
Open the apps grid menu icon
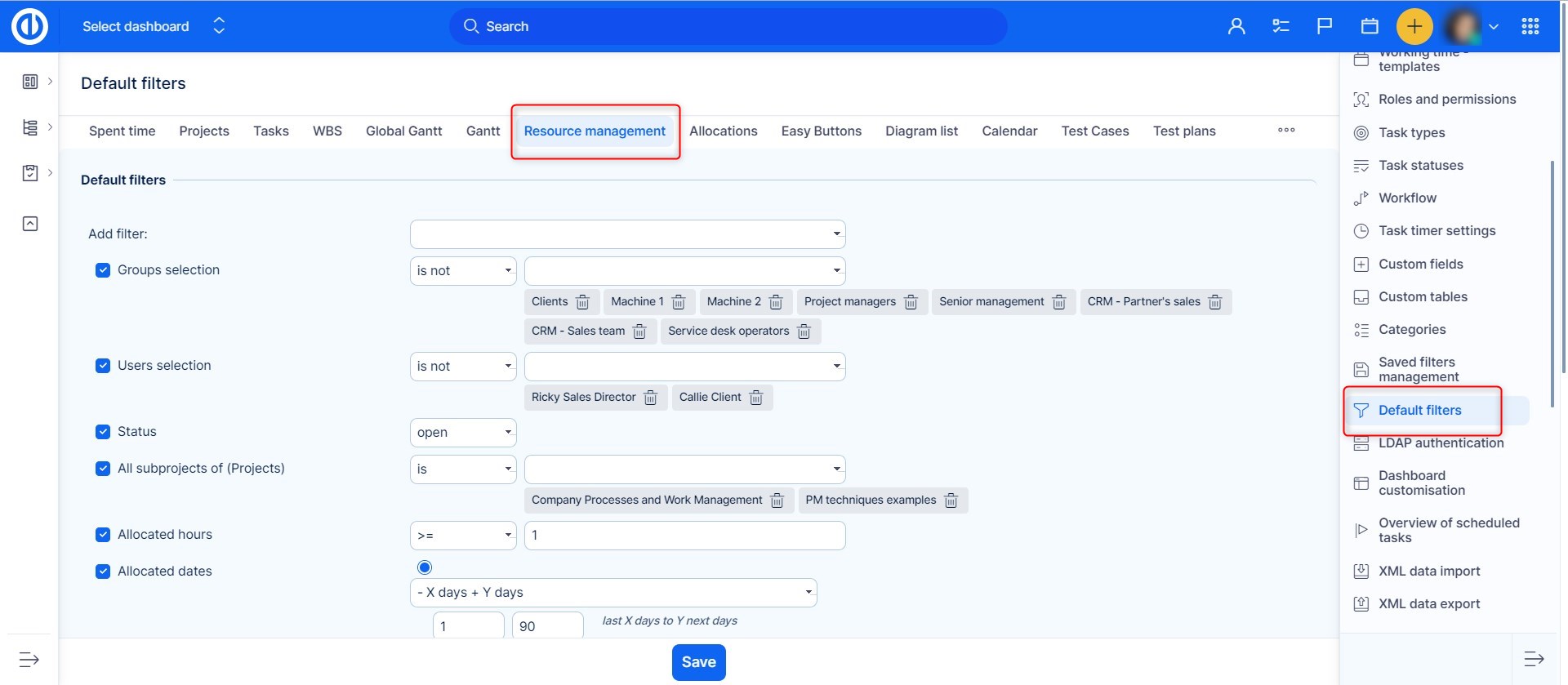click(x=1530, y=26)
